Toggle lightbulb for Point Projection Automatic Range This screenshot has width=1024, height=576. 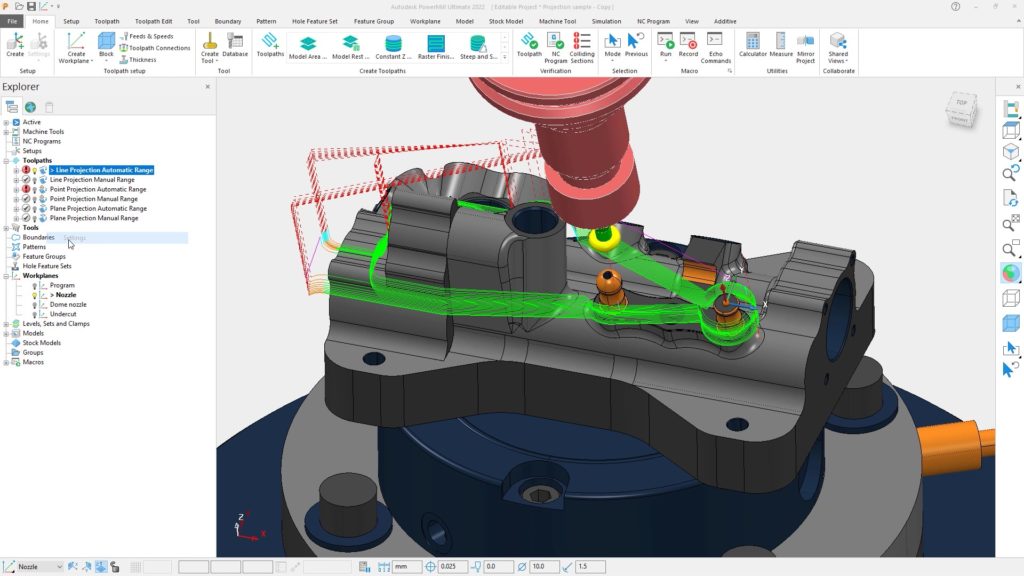point(35,189)
